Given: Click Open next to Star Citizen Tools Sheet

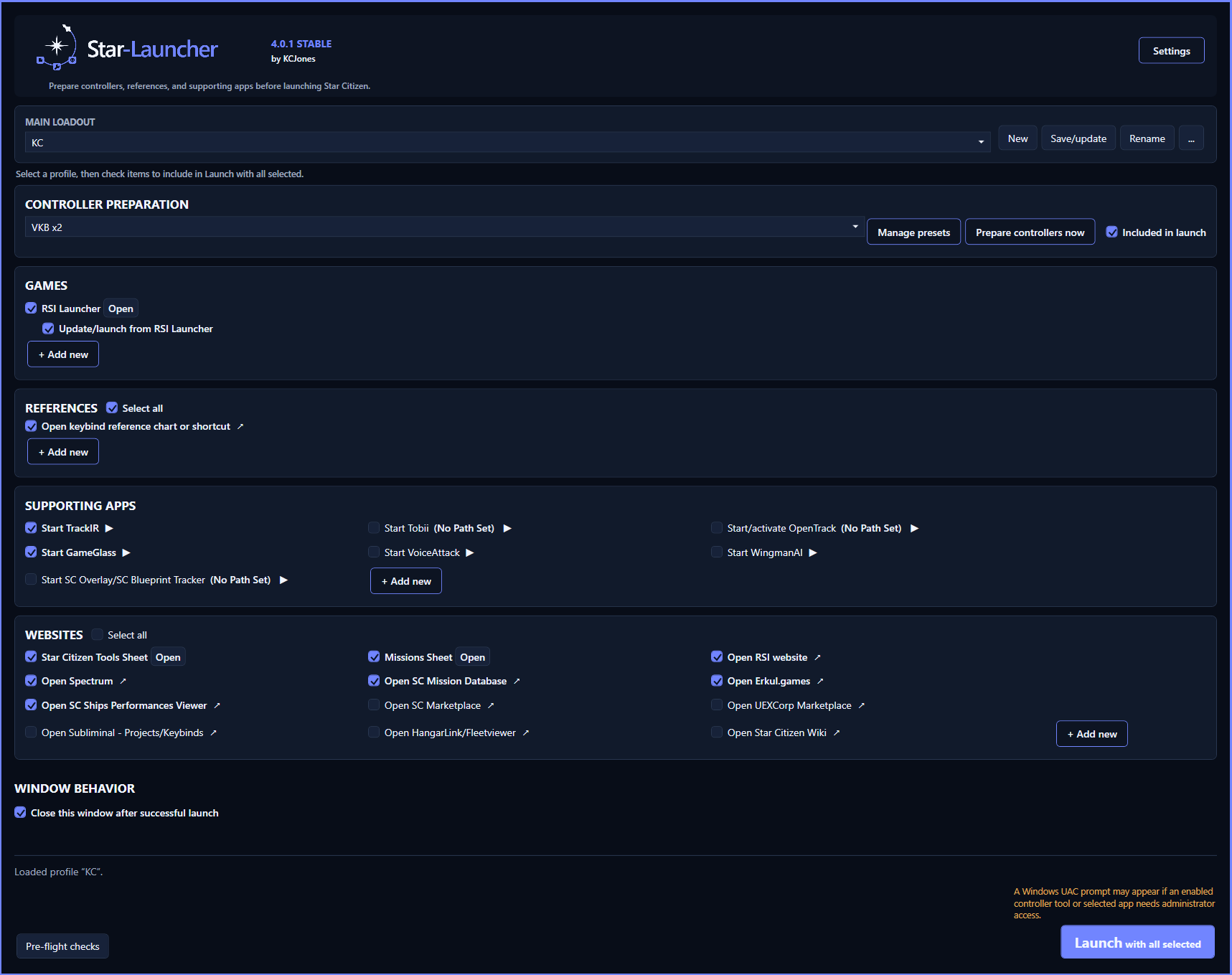Looking at the screenshot, I should coord(168,657).
